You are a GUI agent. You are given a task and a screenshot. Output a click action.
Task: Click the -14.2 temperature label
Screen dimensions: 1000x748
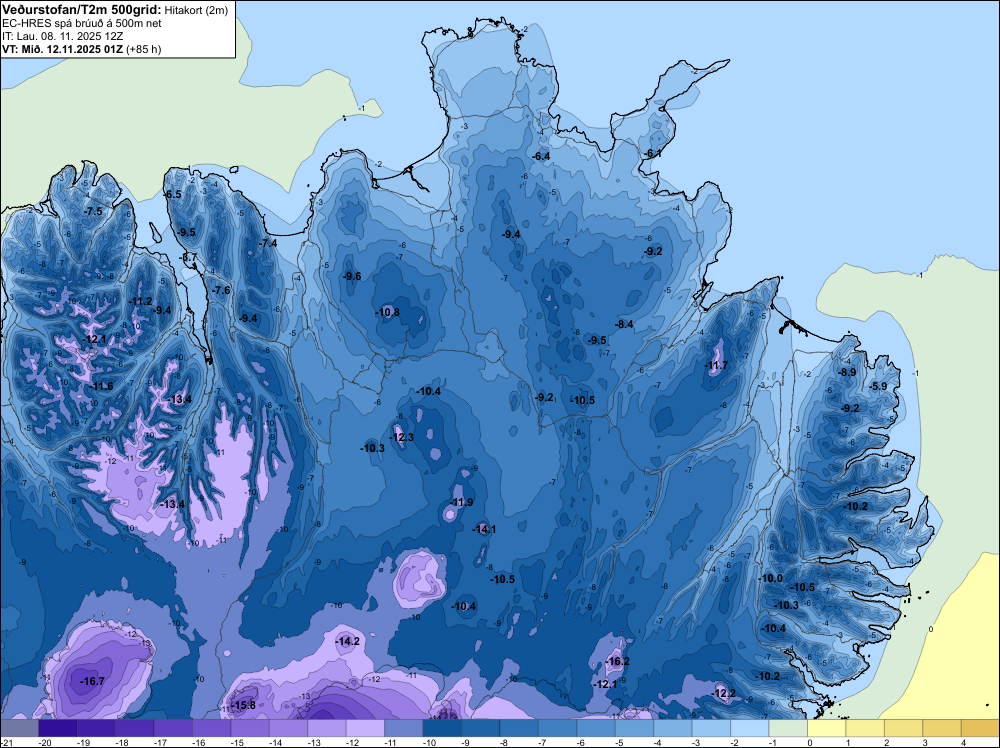[348, 642]
